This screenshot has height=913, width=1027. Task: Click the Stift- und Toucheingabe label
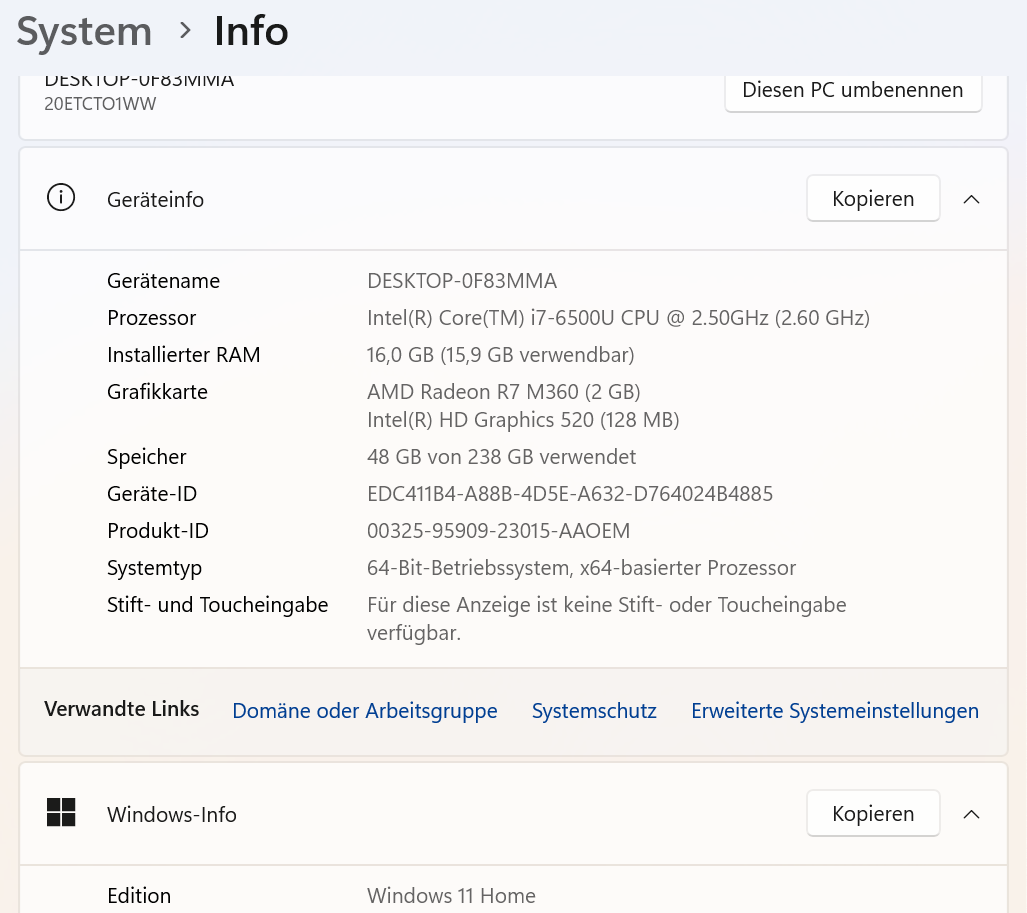click(x=217, y=605)
